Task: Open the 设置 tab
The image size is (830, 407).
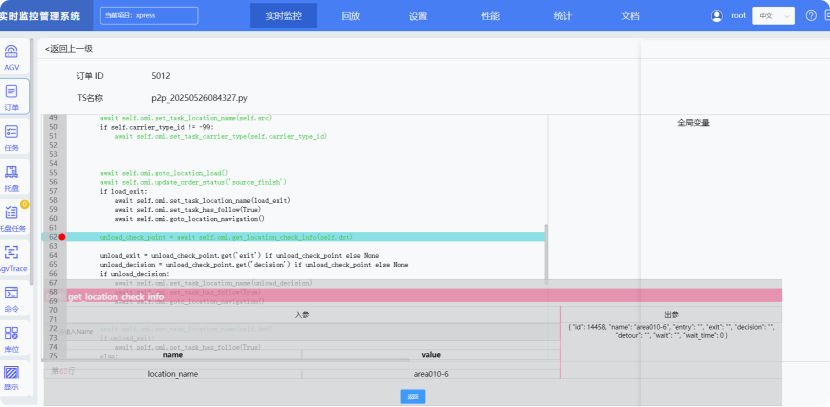Action: pyautogui.click(x=418, y=16)
